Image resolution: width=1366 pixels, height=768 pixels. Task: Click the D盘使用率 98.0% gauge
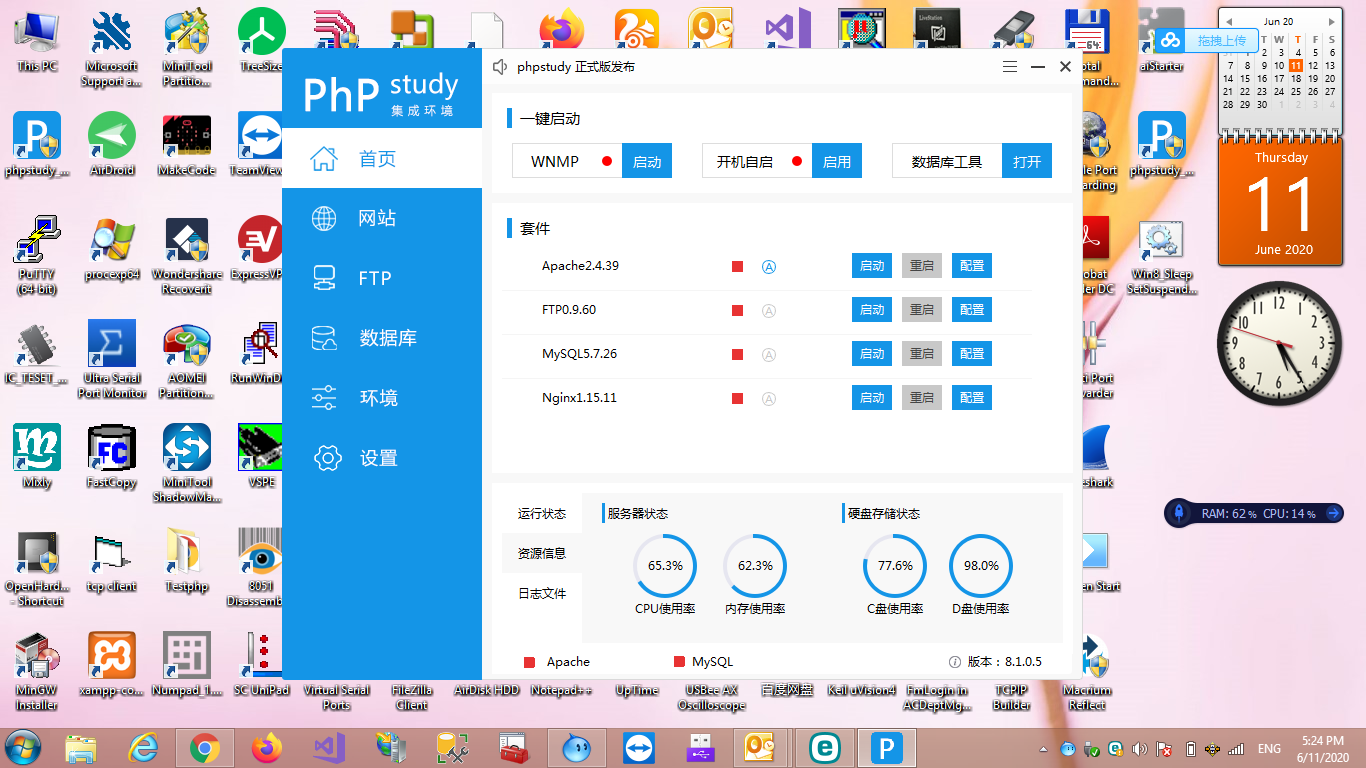[981, 566]
